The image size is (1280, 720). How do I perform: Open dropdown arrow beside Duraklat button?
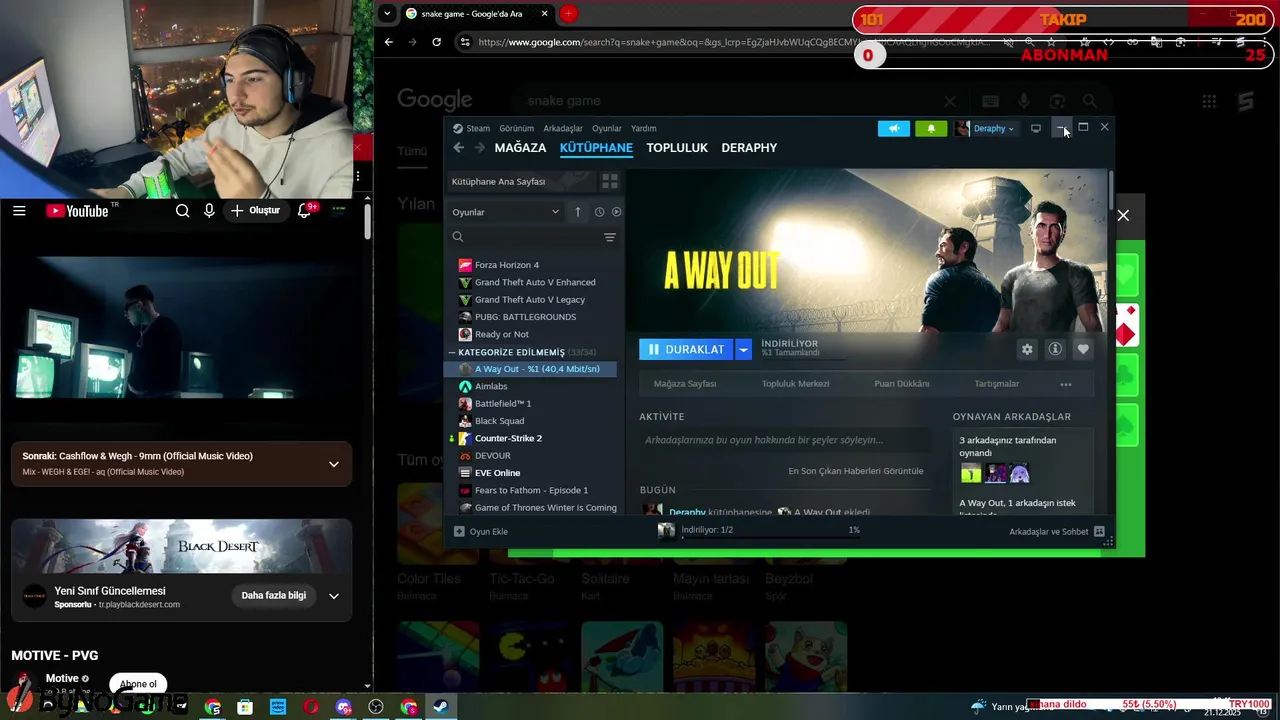743,349
